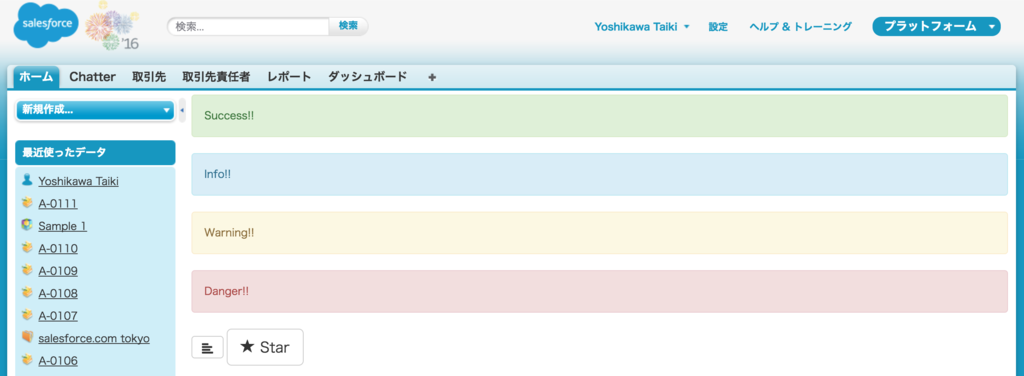The height and width of the screenshot is (376, 1024).
Task: Switch to the ホーム tab
Action: click(x=37, y=76)
